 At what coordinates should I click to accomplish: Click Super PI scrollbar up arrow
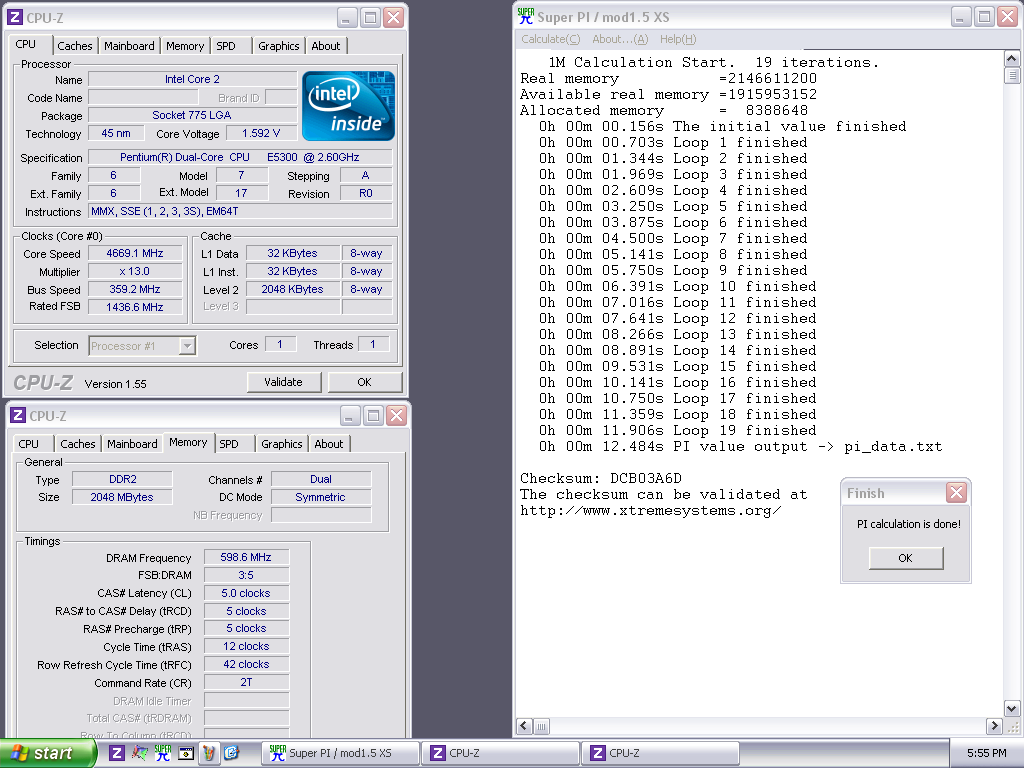click(1011, 59)
